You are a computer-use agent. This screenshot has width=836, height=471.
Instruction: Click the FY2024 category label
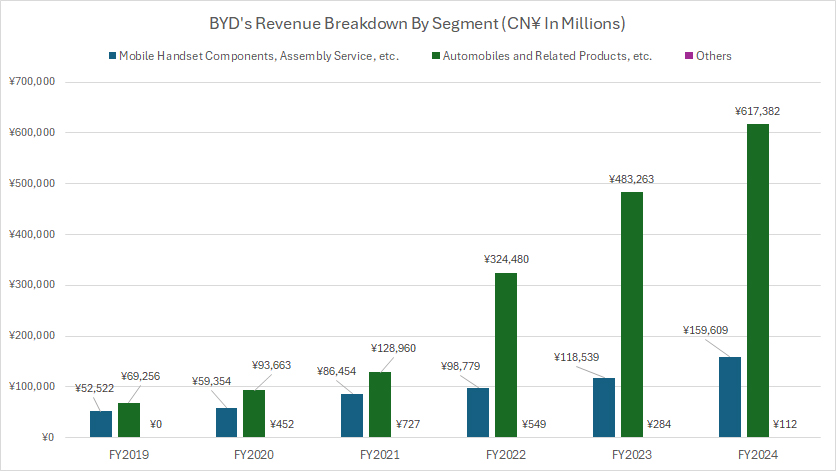tap(758, 455)
